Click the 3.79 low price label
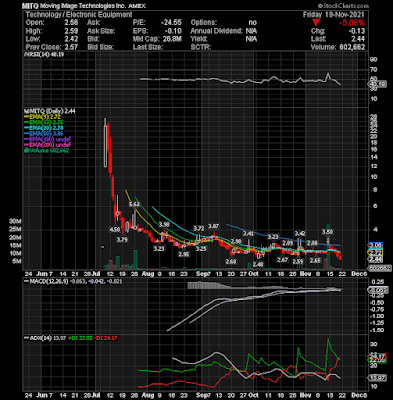Image resolution: width=393 pixels, height=400 pixels. (122, 239)
